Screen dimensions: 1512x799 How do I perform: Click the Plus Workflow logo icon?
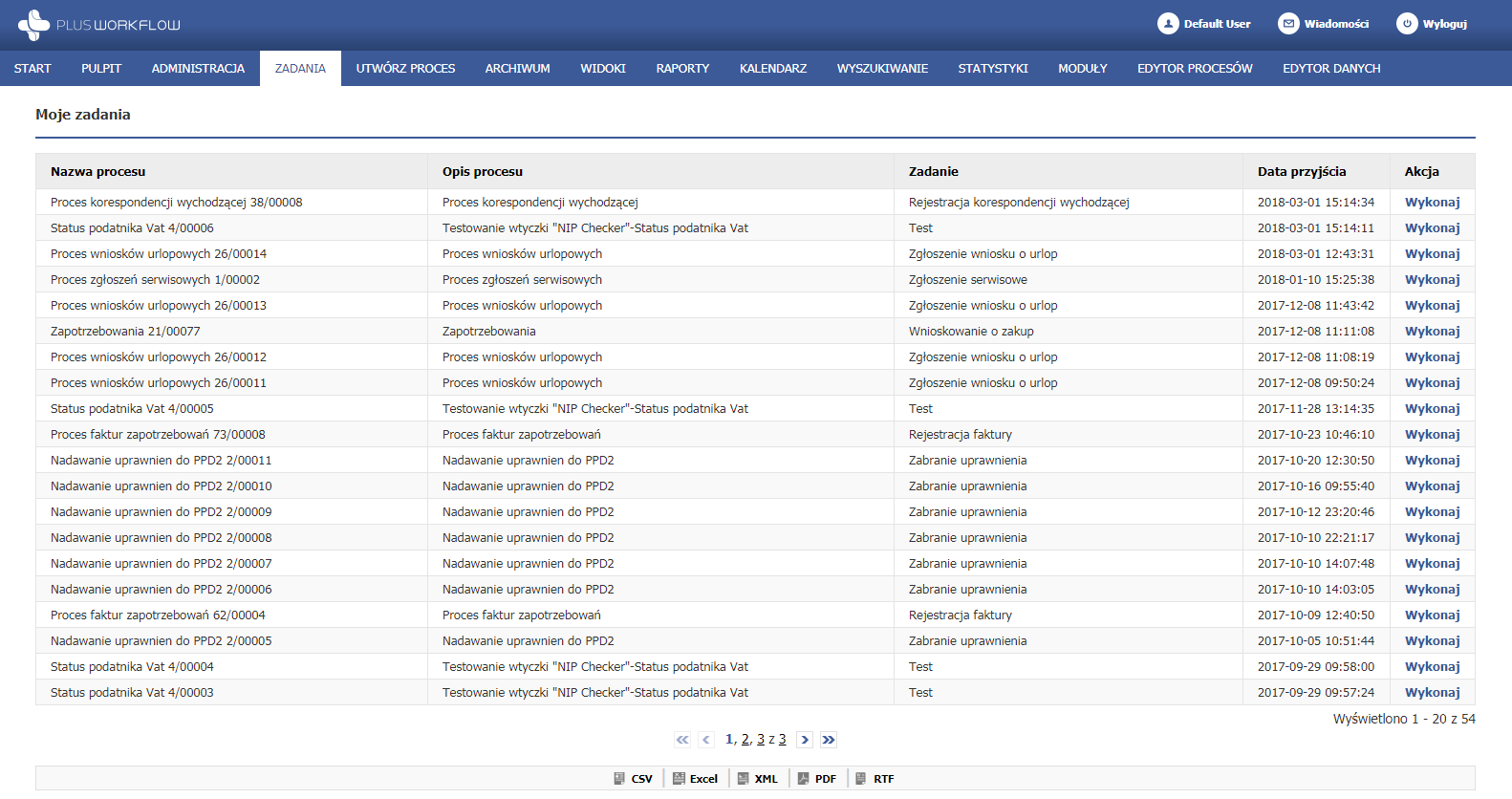click(33, 25)
